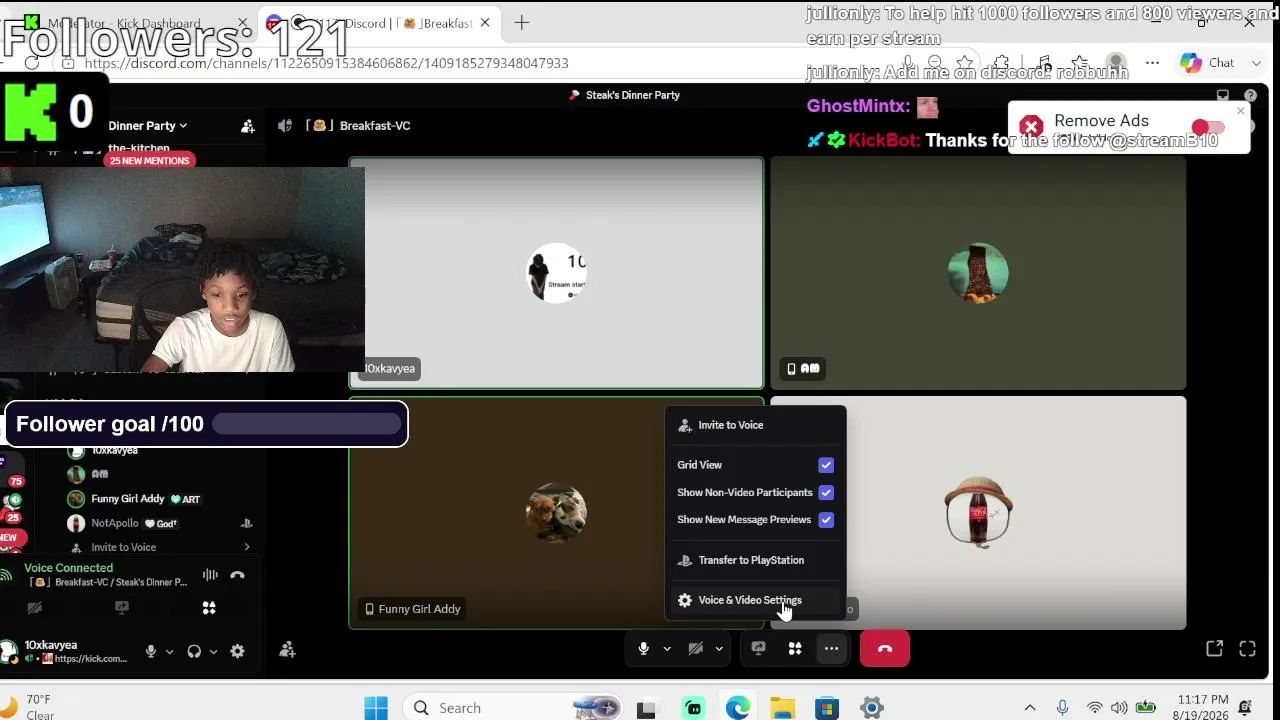Click the 25 New Mentions badge
The width and height of the screenshot is (1280, 720).
pyautogui.click(x=149, y=161)
